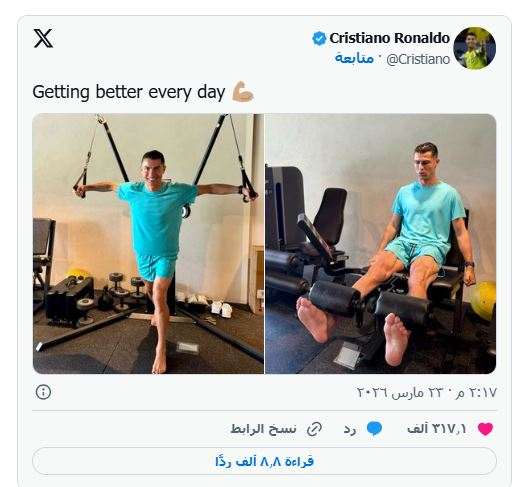Open the cable workout photo on the left
The height and width of the screenshot is (487, 530).
148,244
